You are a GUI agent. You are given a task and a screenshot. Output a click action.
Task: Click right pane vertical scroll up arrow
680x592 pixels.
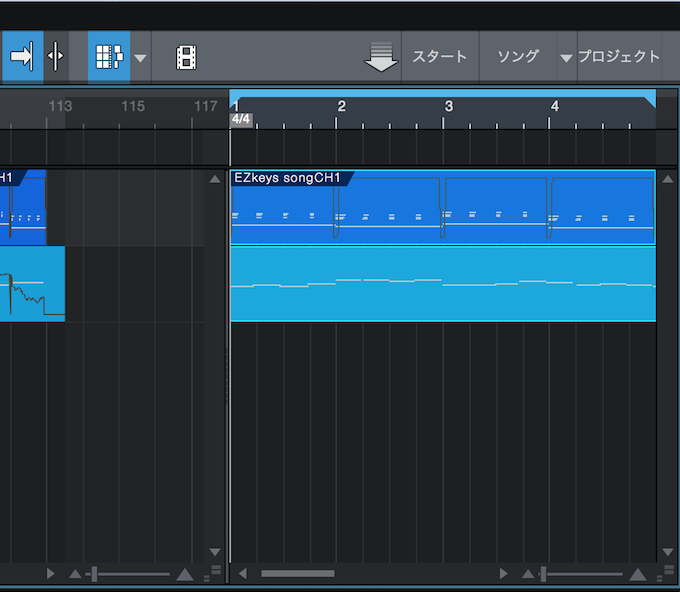tap(667, 179)
